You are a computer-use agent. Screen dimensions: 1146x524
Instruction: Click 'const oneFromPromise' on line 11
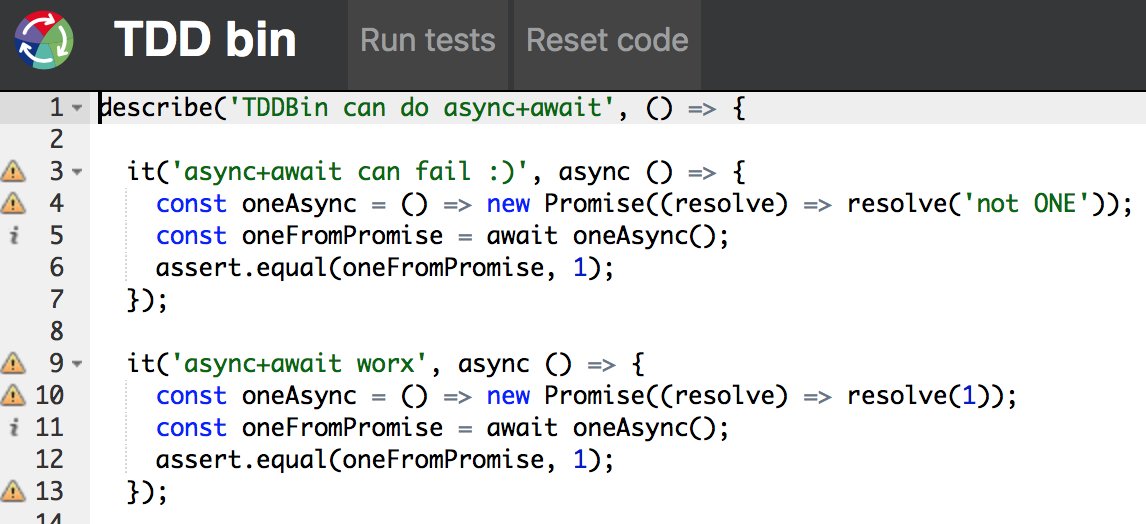(299, 426)
